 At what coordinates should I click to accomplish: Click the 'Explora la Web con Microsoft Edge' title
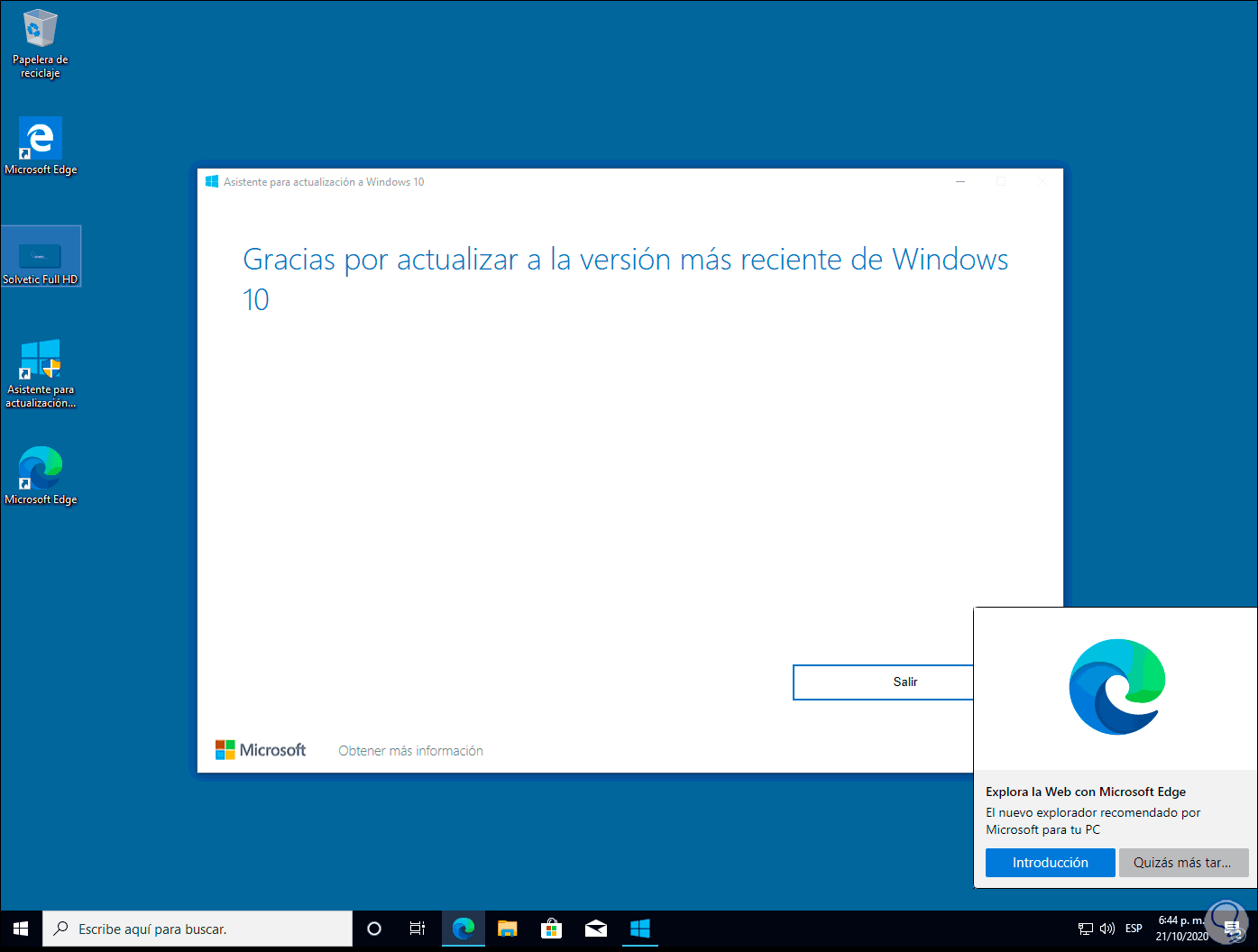pos(1086,792)
